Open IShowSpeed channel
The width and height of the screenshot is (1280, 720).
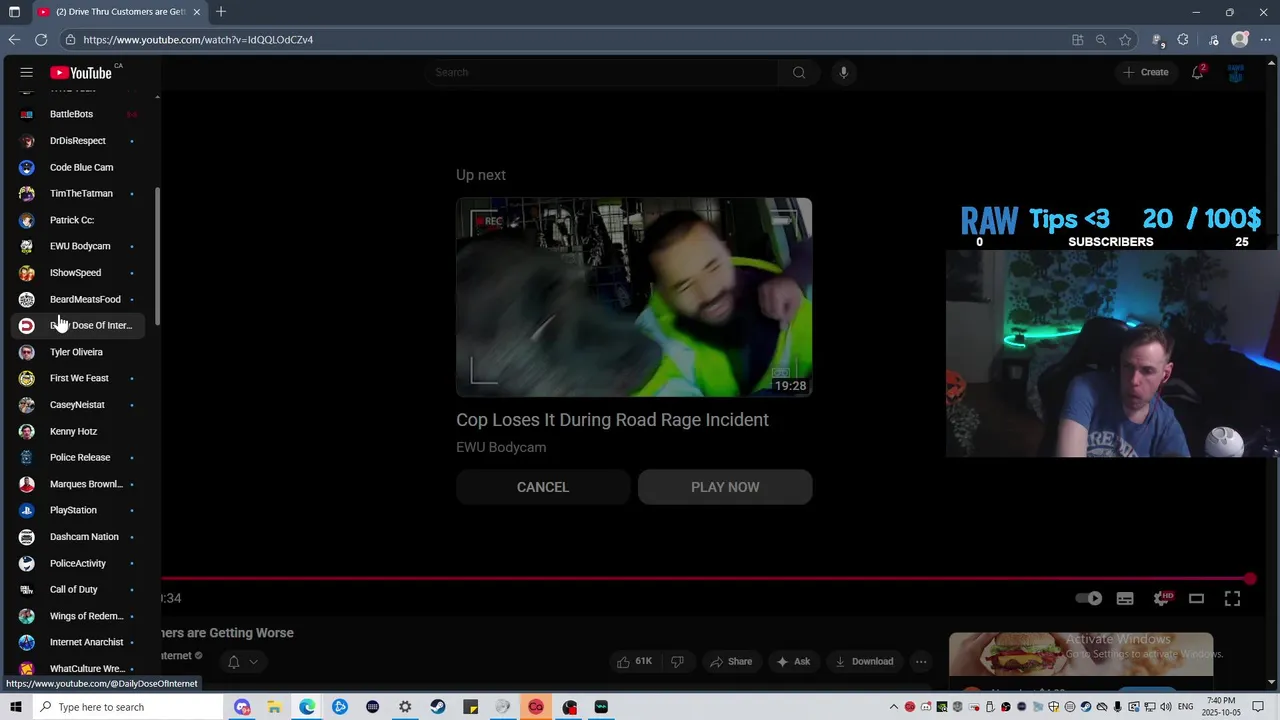(x=79, y=273)
